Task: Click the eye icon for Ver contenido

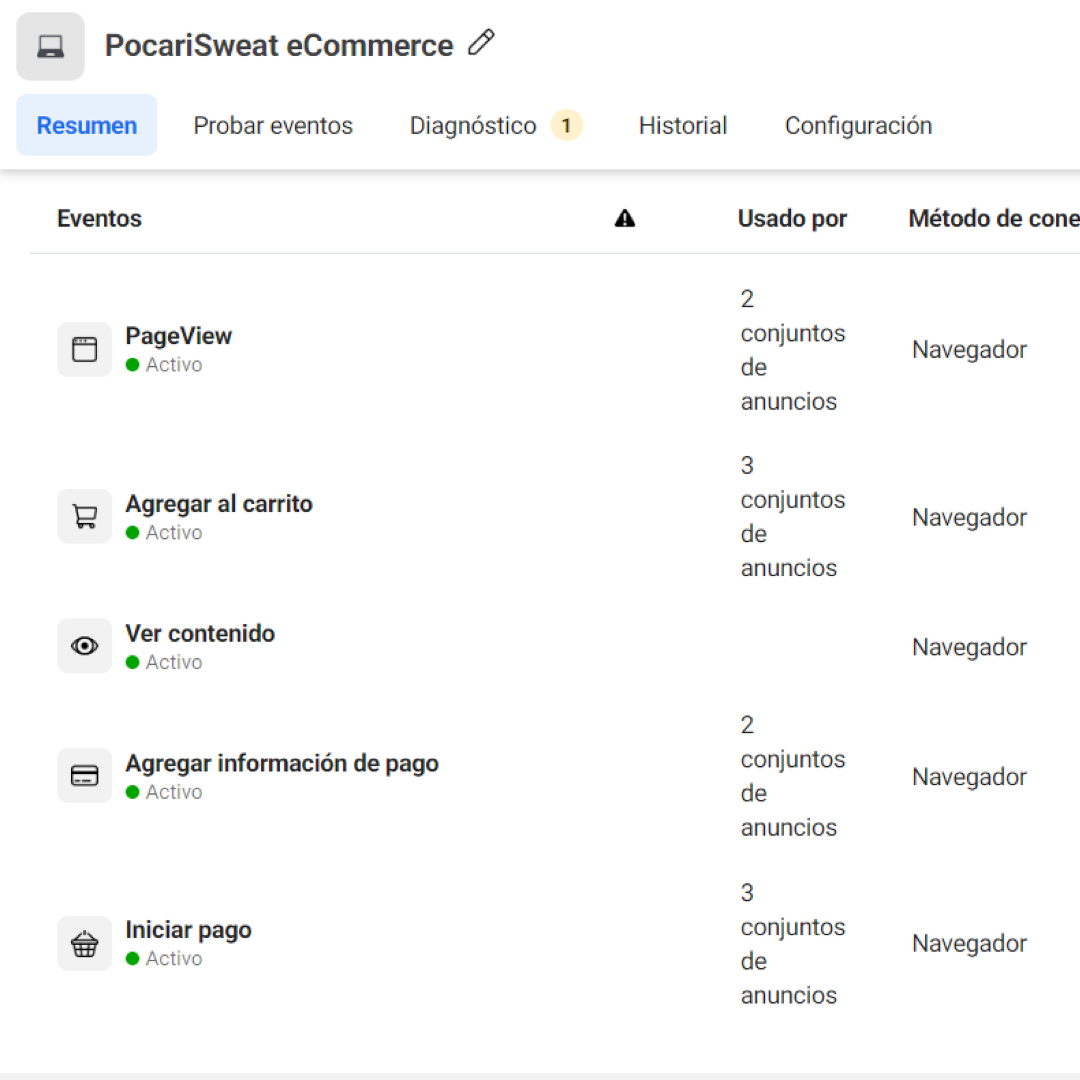Action: [85, 645]
